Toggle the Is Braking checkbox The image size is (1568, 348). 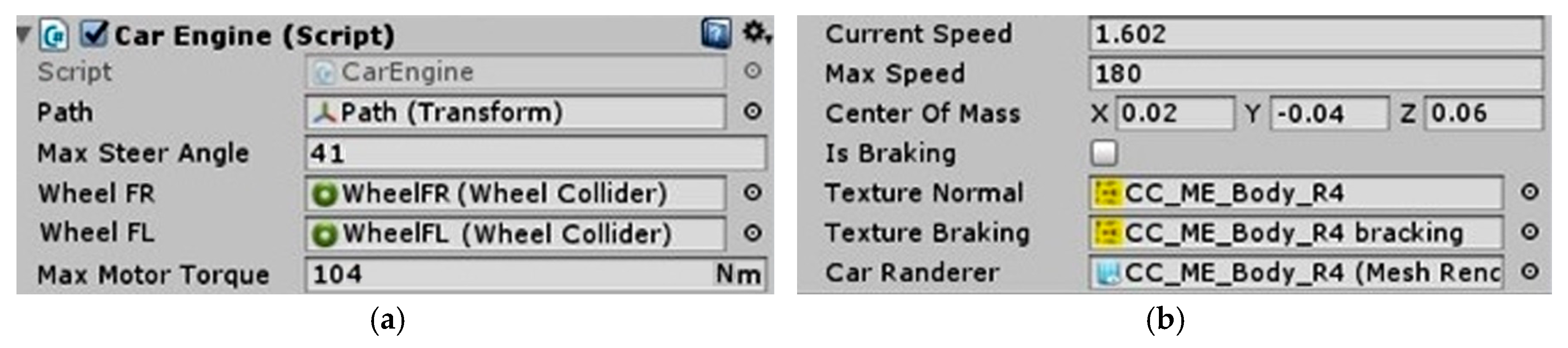click(1104, 153)
